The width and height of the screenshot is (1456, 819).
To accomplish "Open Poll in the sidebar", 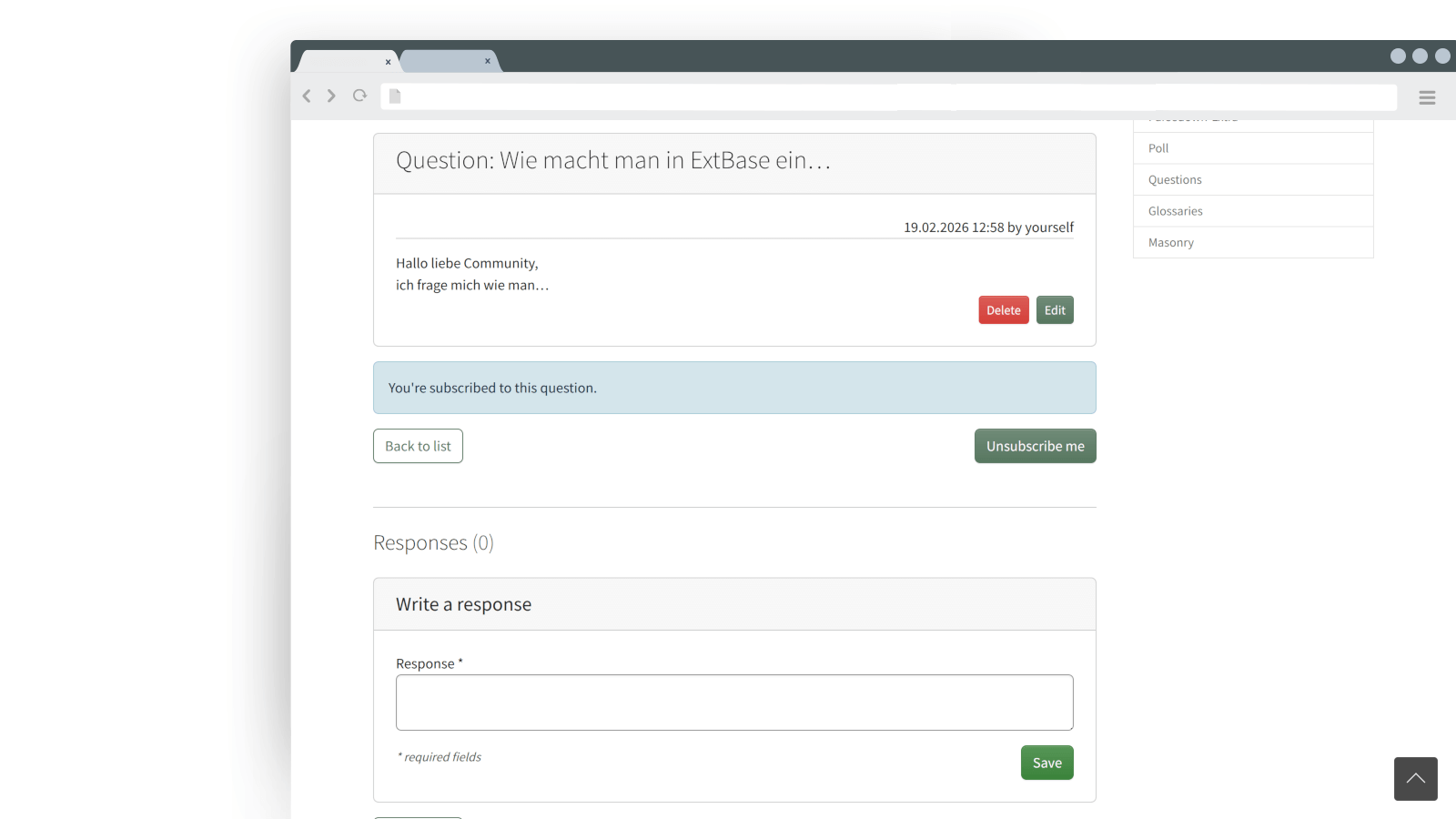I will click(x=1158, y=148).
